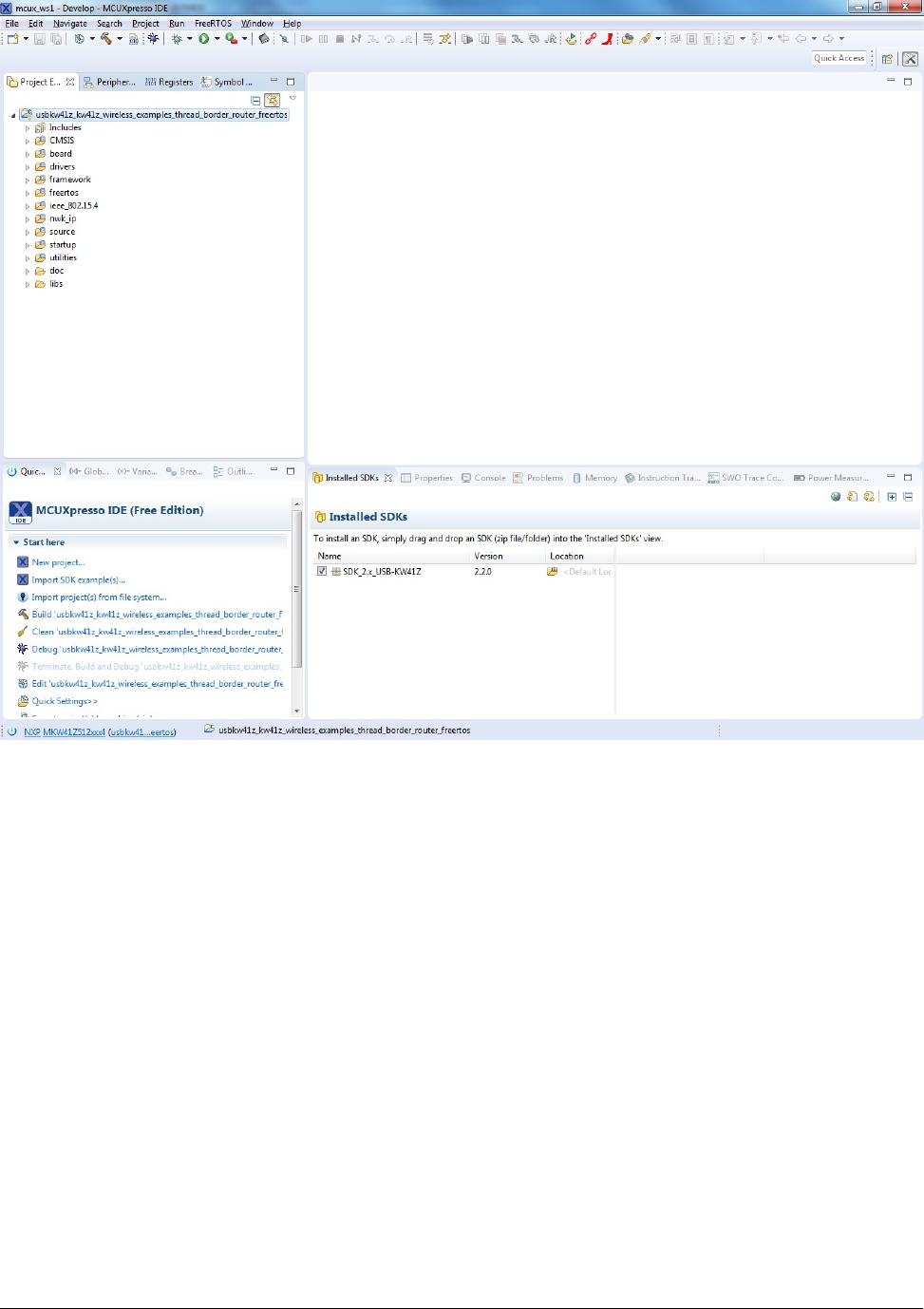The image size is (924, 1309).
Task: Open the Project menu
Action: [145, 24]
